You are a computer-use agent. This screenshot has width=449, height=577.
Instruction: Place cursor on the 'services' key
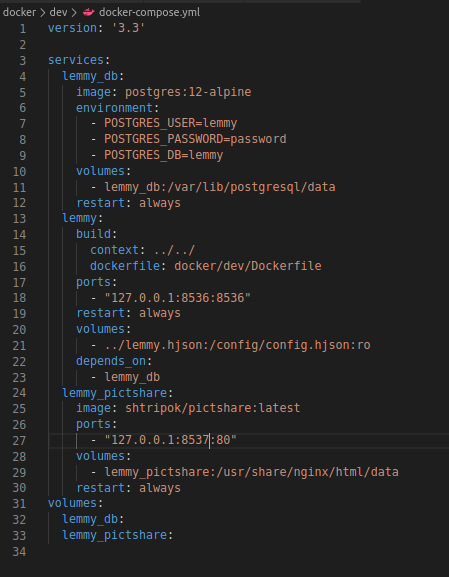tap(76, 60)
